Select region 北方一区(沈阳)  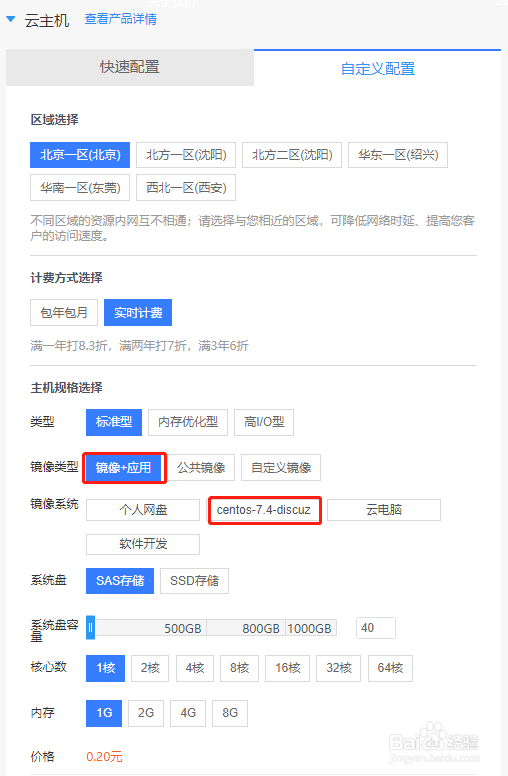(x=186, y=155)
